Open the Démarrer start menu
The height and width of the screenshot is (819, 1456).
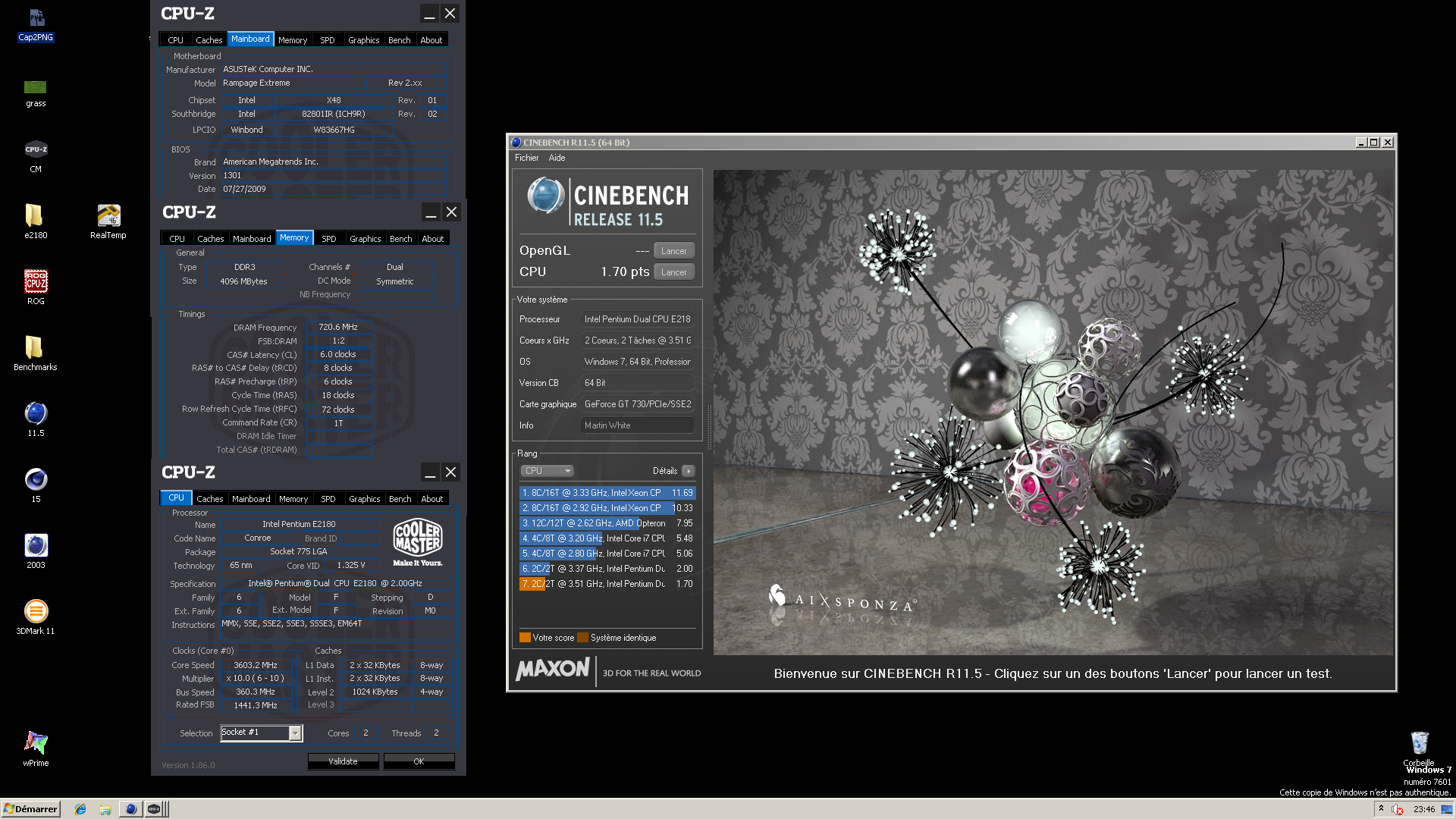pos(30,809)
